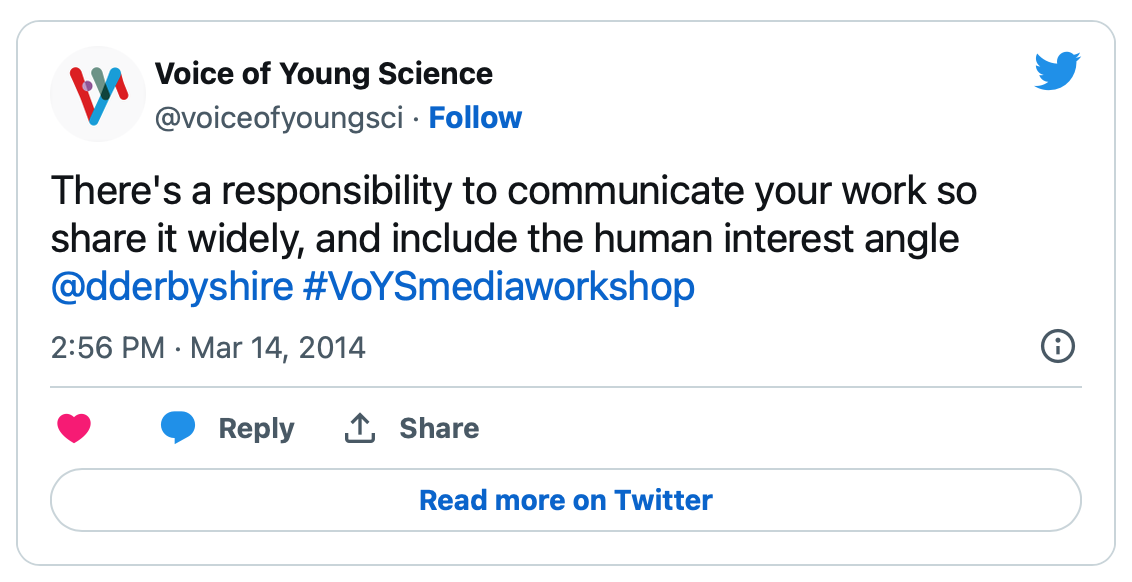Open the Voice of Young Science avatar

[97, 94]
